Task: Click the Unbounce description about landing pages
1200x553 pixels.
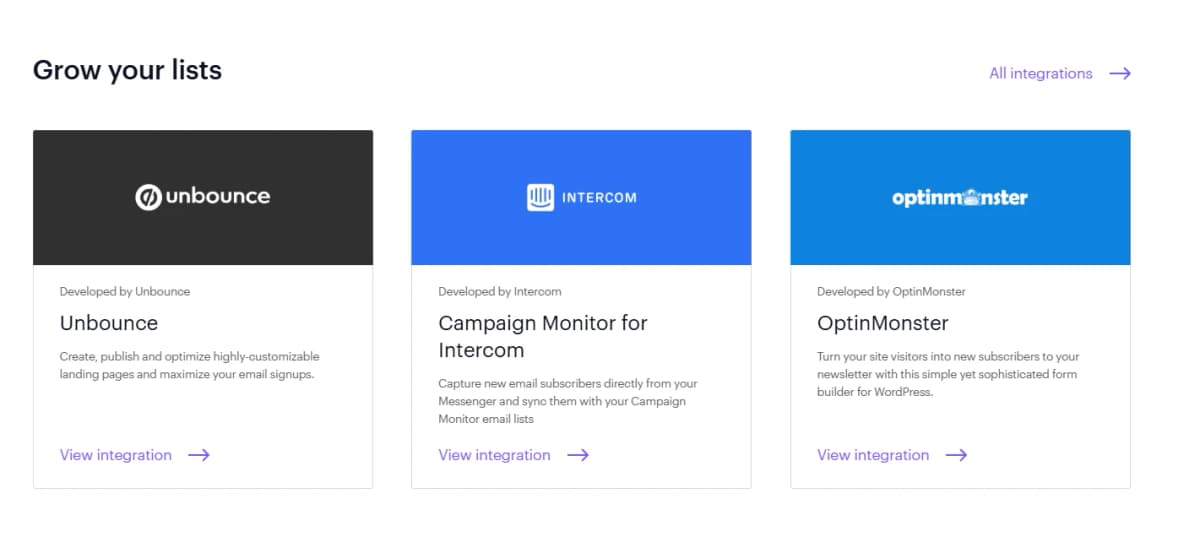Action: (190, 365)
